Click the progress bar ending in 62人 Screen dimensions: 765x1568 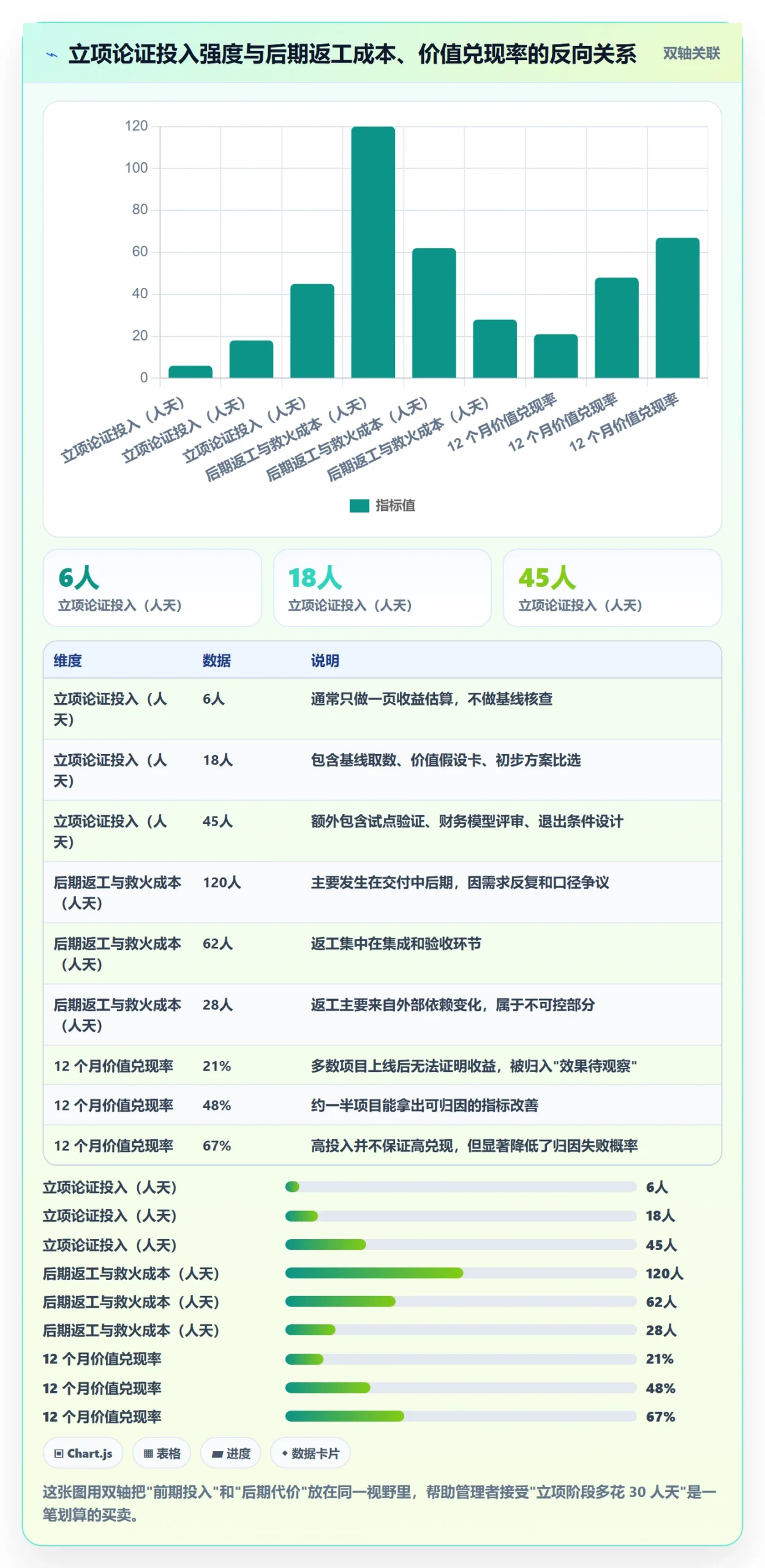pyautogui.click(x=461, y=1302)
